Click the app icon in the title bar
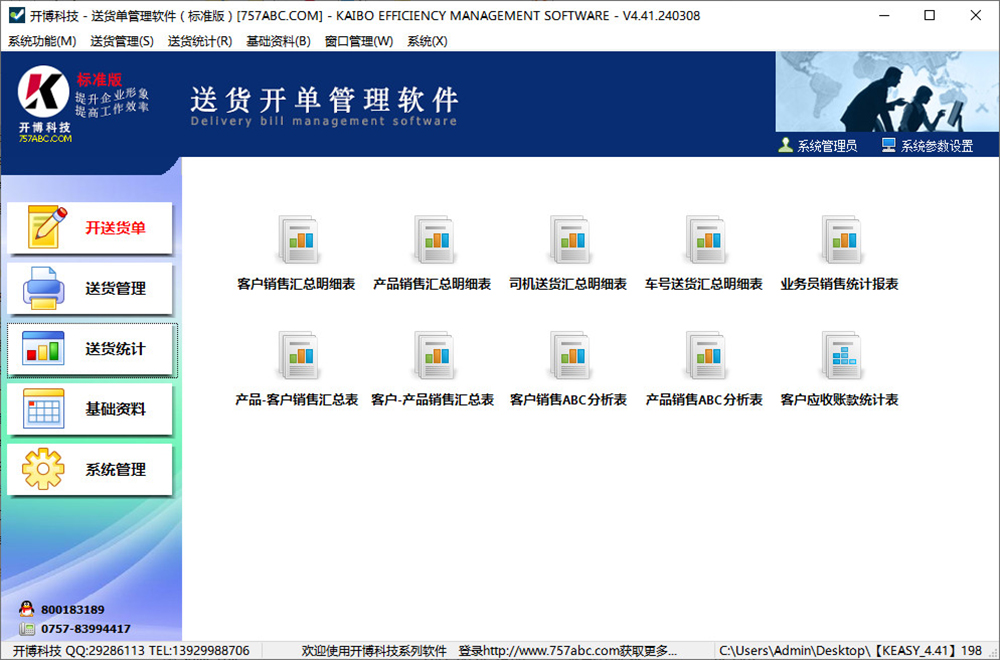The height and width of the screenshot is (660, 1000). coord(17,15)
